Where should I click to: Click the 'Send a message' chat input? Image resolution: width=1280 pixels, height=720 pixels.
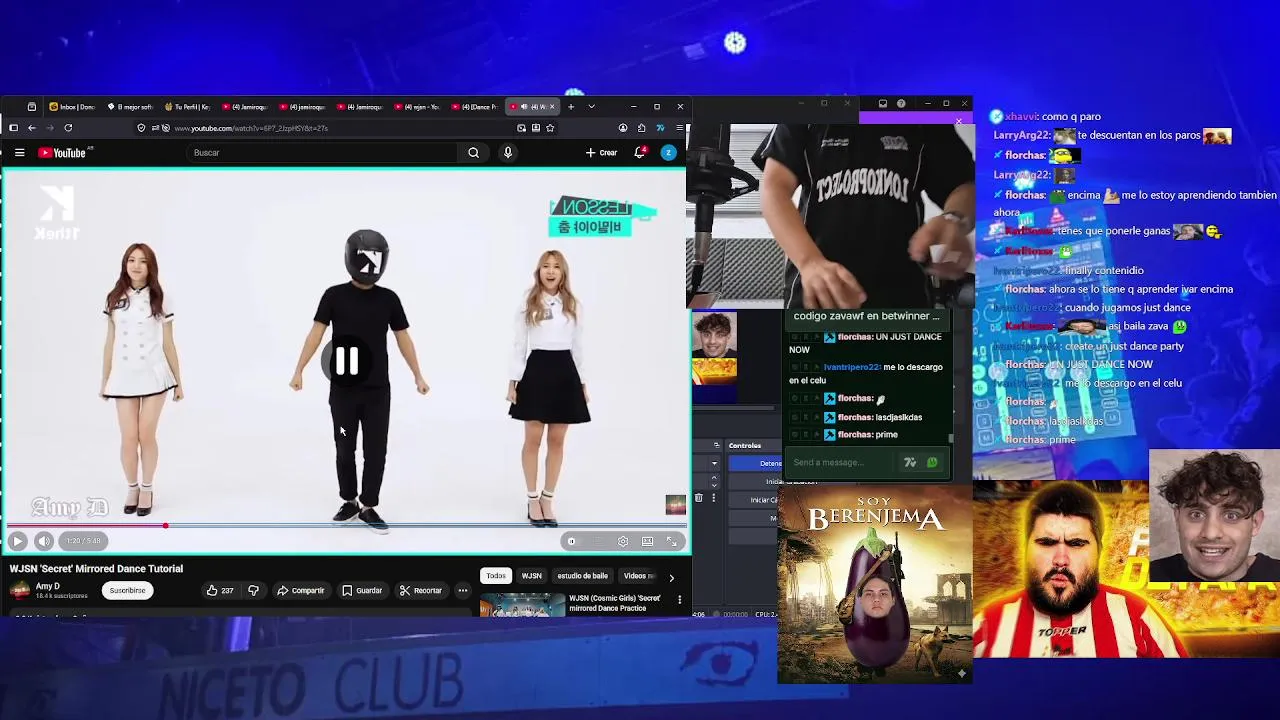click(842, 462)
